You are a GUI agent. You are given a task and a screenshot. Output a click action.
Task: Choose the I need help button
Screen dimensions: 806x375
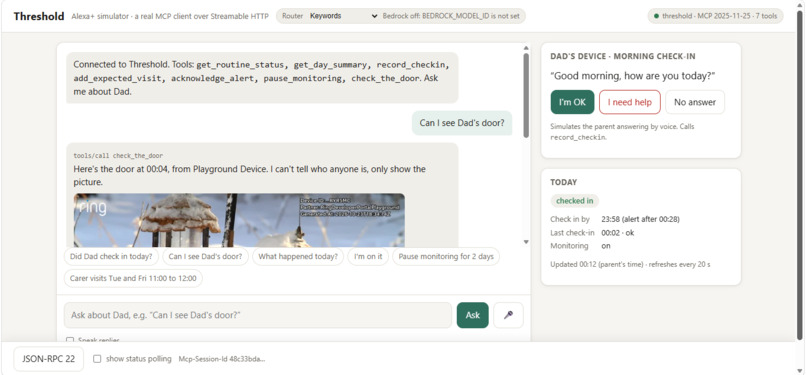point(629,102)
